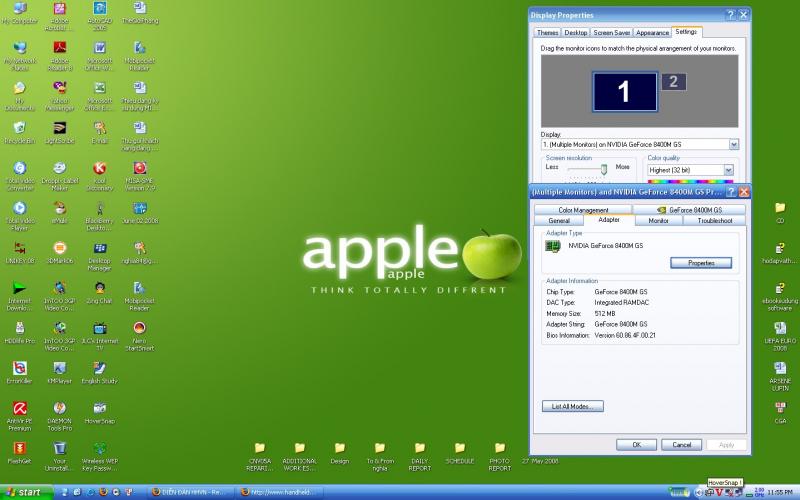Image resolution: width=800 pixels, height=500 pixels.
Task: Switch to the Troubleshoot tab
Action: tap(714, 220)
